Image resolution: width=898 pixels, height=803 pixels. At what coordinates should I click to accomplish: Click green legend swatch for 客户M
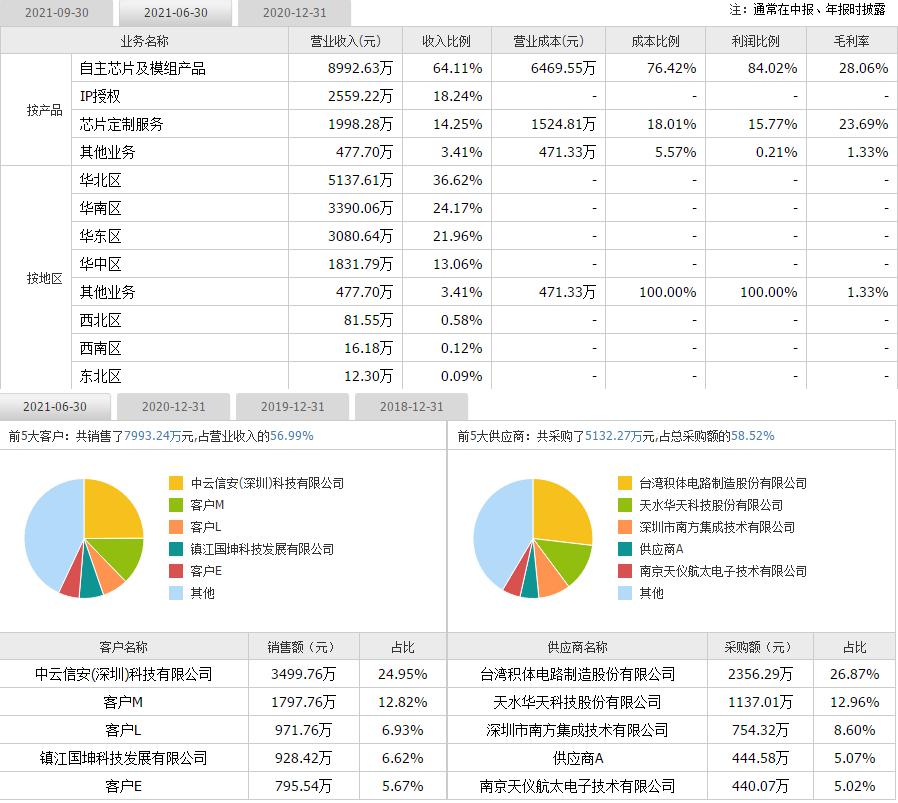(174, 506)
